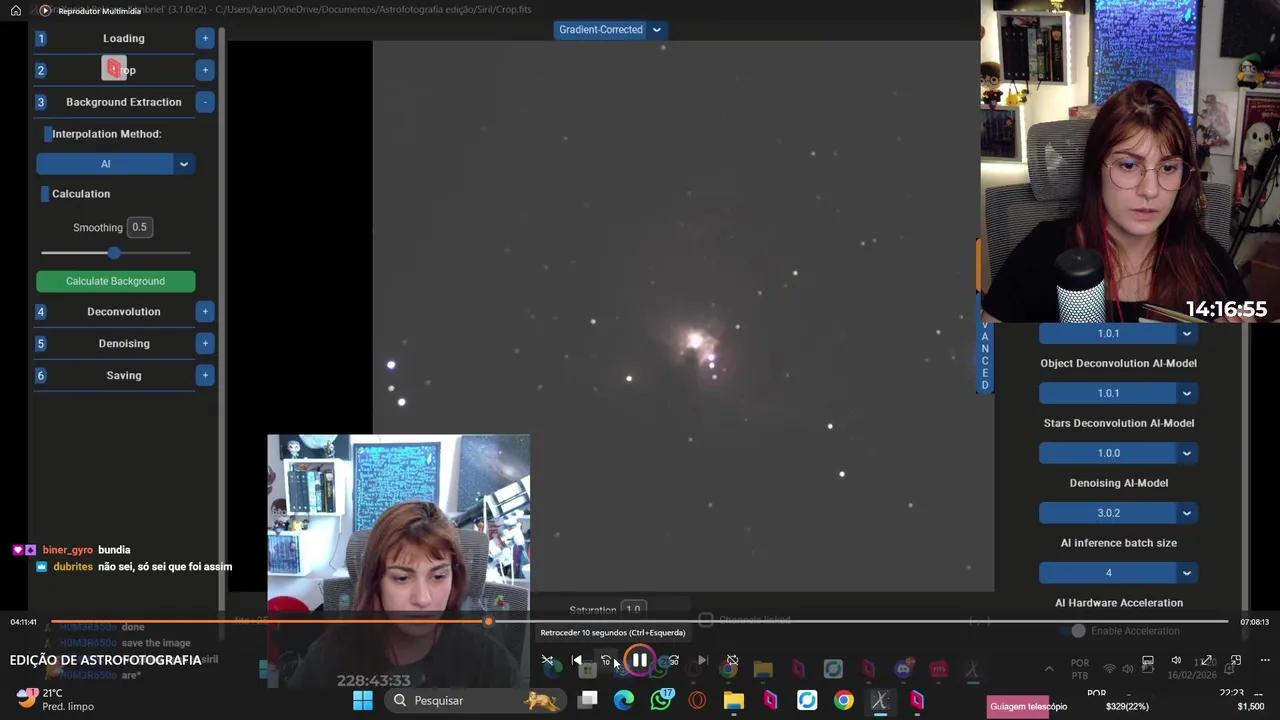Go to media player home icon

pyautogui.click(x=16, y=10)
